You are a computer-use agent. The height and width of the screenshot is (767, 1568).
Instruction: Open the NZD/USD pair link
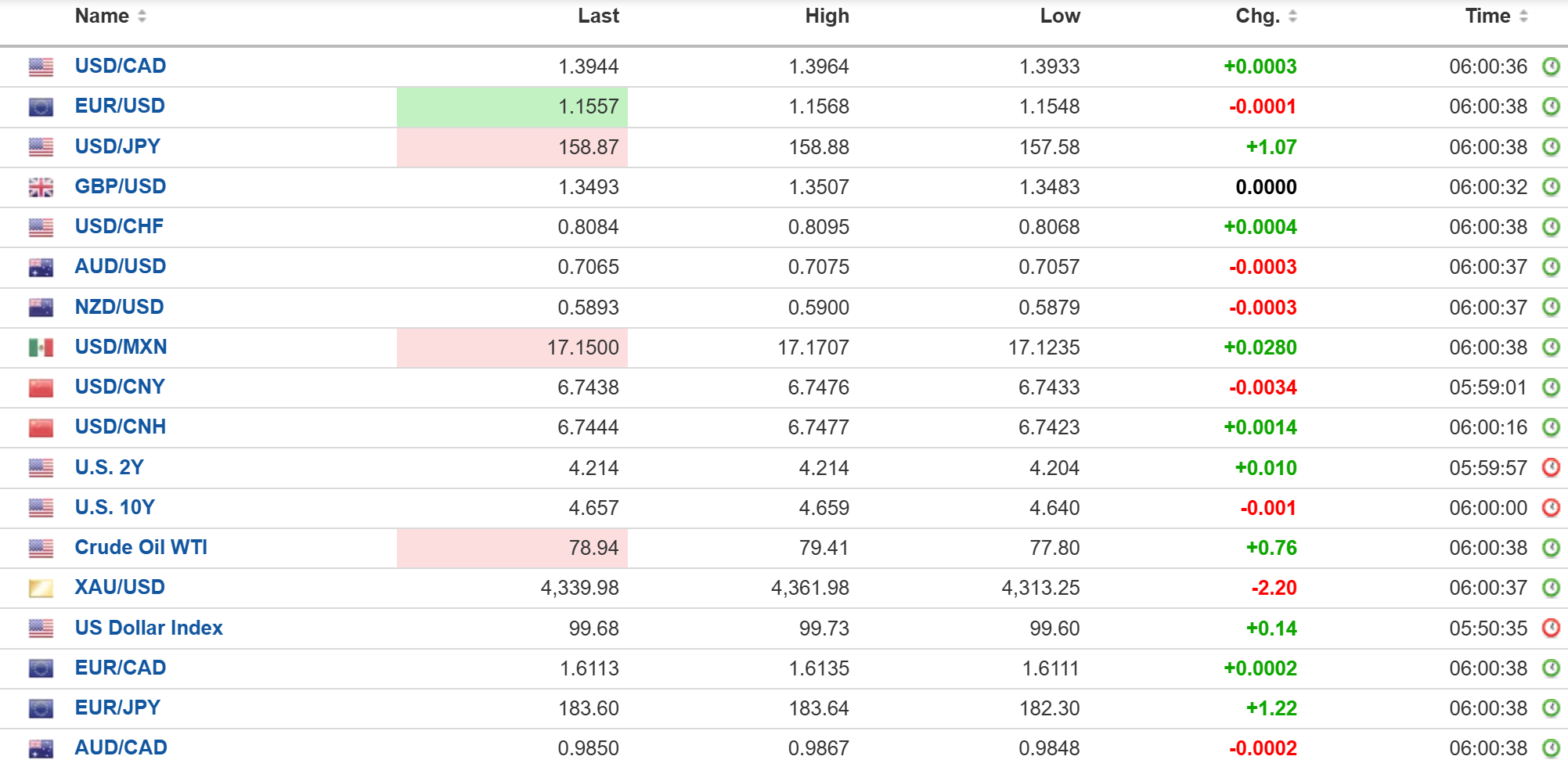pyautogui.click(x=119, y=307)
